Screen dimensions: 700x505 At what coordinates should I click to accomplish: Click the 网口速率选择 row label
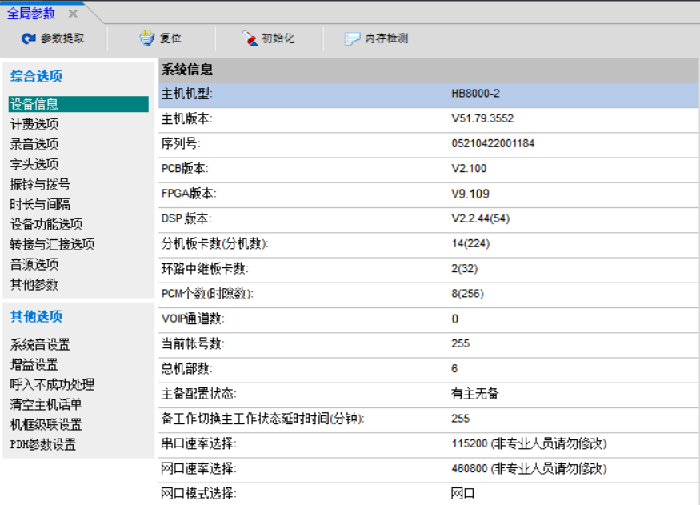[199, 469]
